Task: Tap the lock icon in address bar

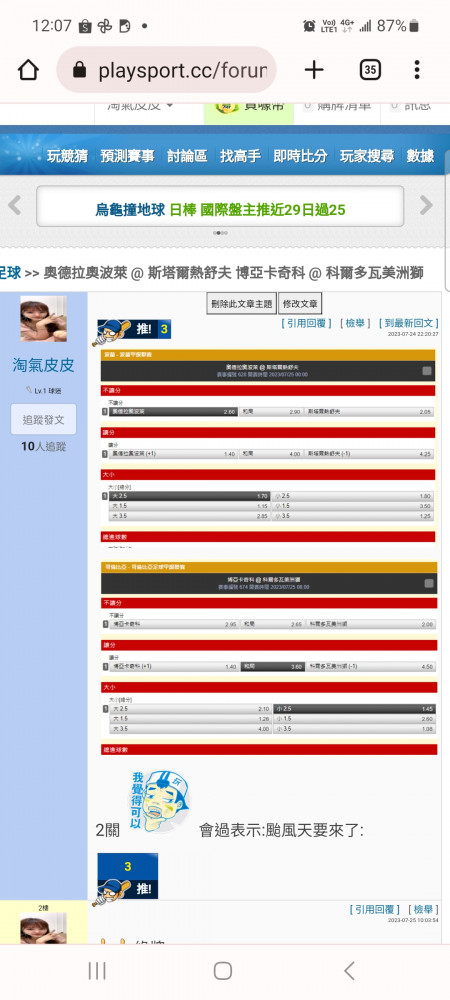Action: (x=80, y=70)
